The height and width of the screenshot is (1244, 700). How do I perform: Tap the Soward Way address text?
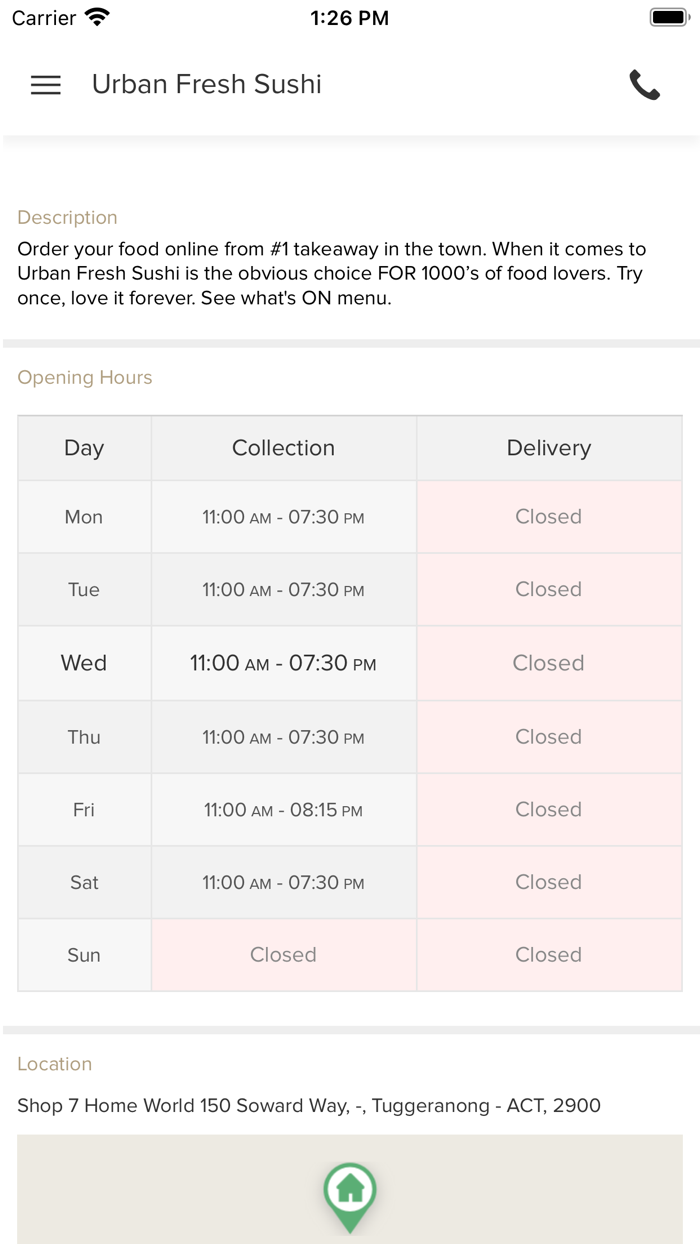(x=309, y=1106)
